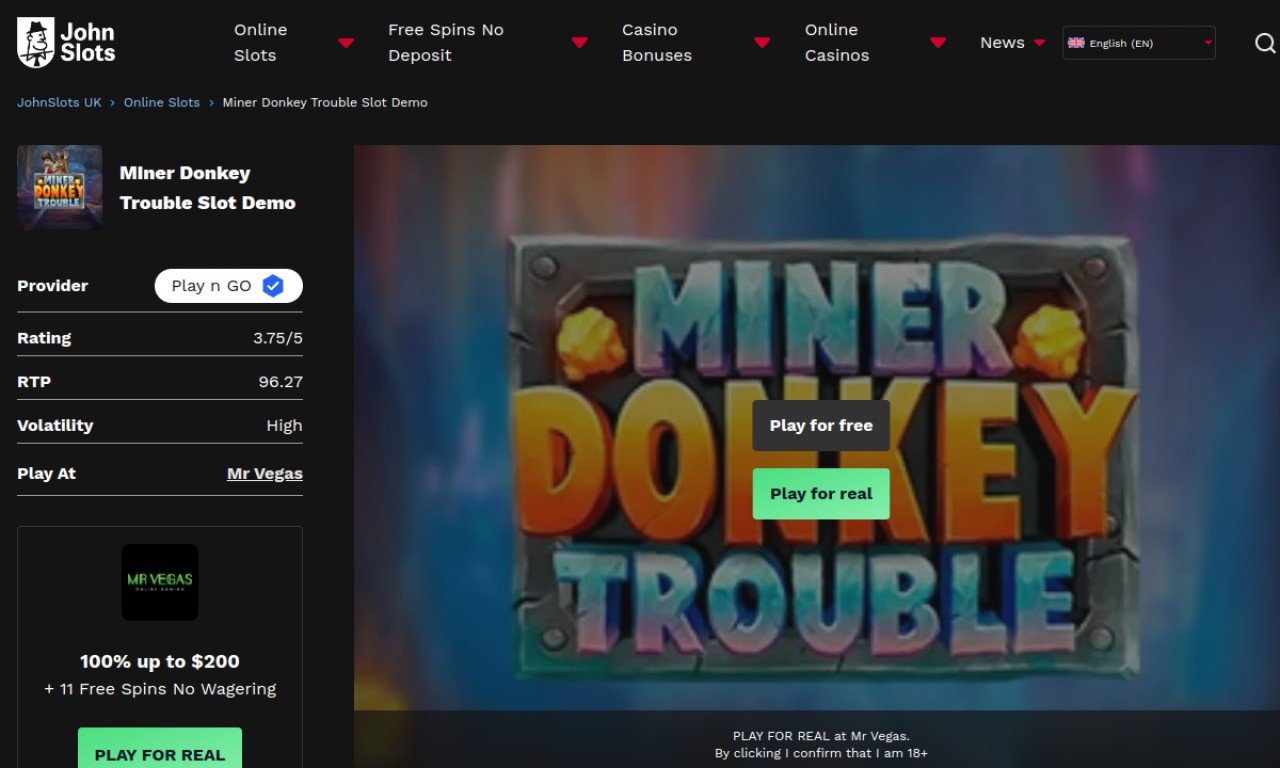Go to JohnSlots UK breadcrumb

point(59,102)
